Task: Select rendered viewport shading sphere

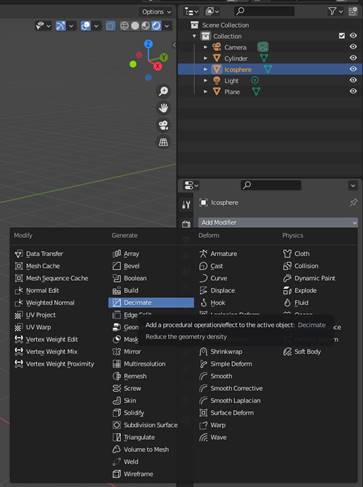Action: point(156,26)
